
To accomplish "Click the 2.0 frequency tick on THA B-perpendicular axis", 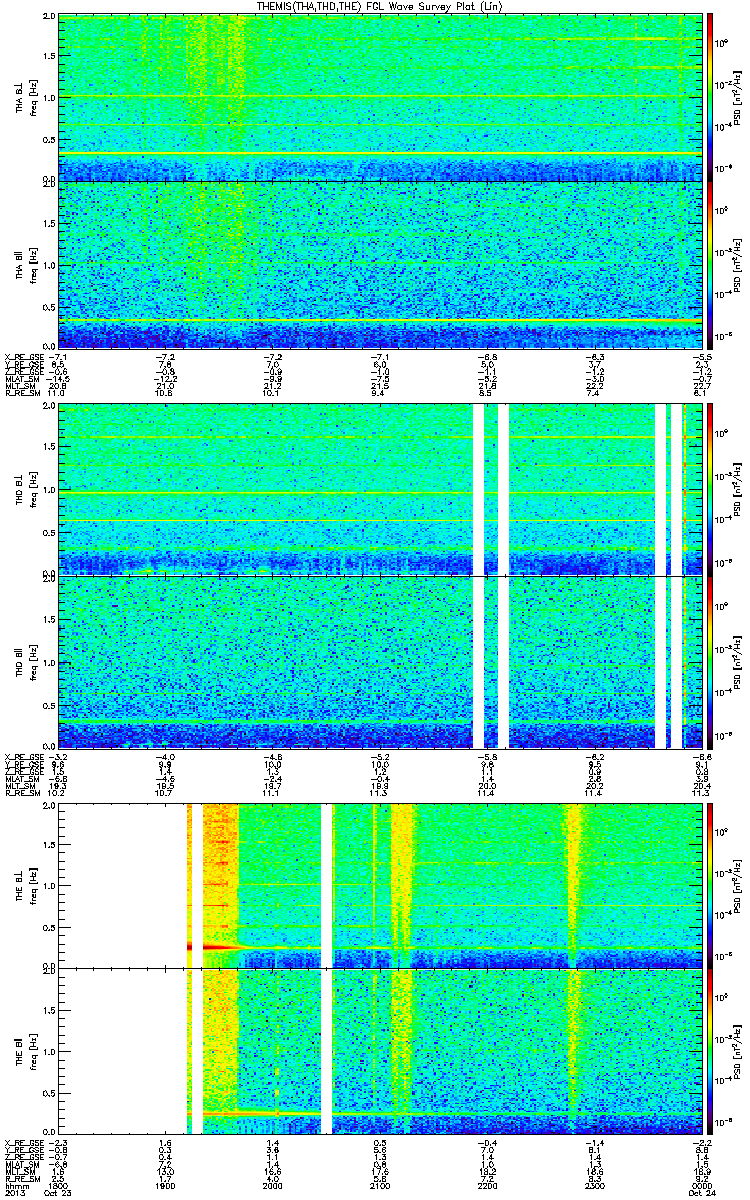I will (50, 18).
